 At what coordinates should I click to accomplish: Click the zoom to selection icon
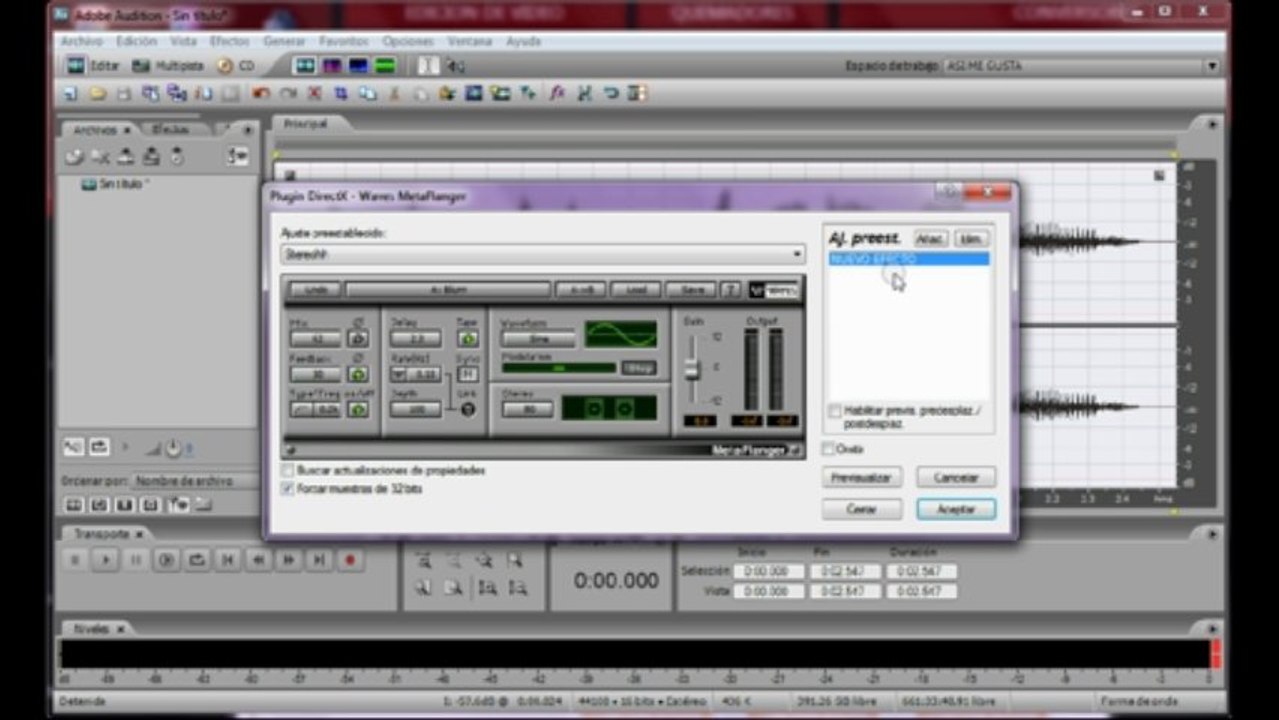pyautogui.click(x=514, y=561)
